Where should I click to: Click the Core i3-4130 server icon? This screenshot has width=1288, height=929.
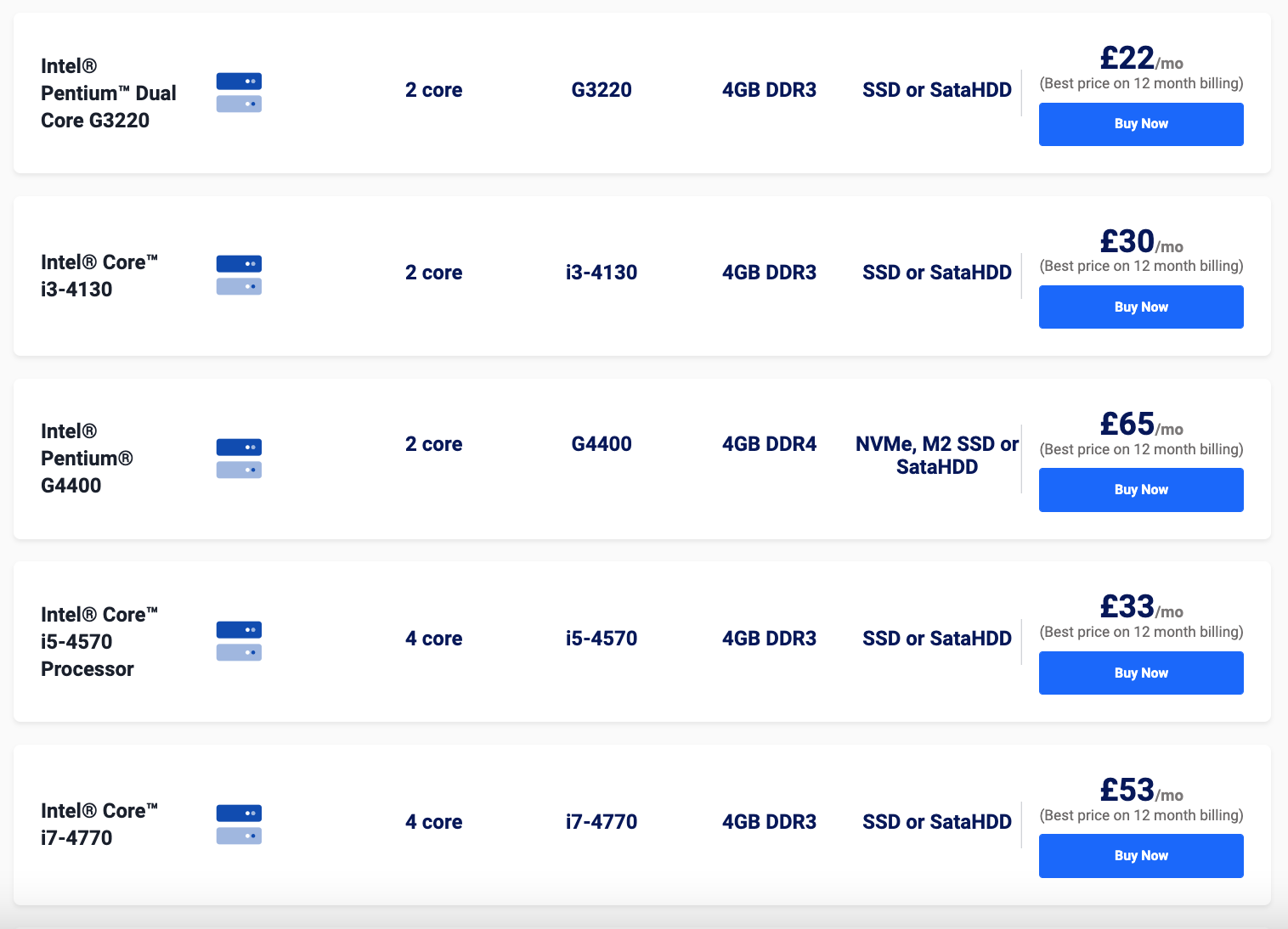tap(239, 275)
